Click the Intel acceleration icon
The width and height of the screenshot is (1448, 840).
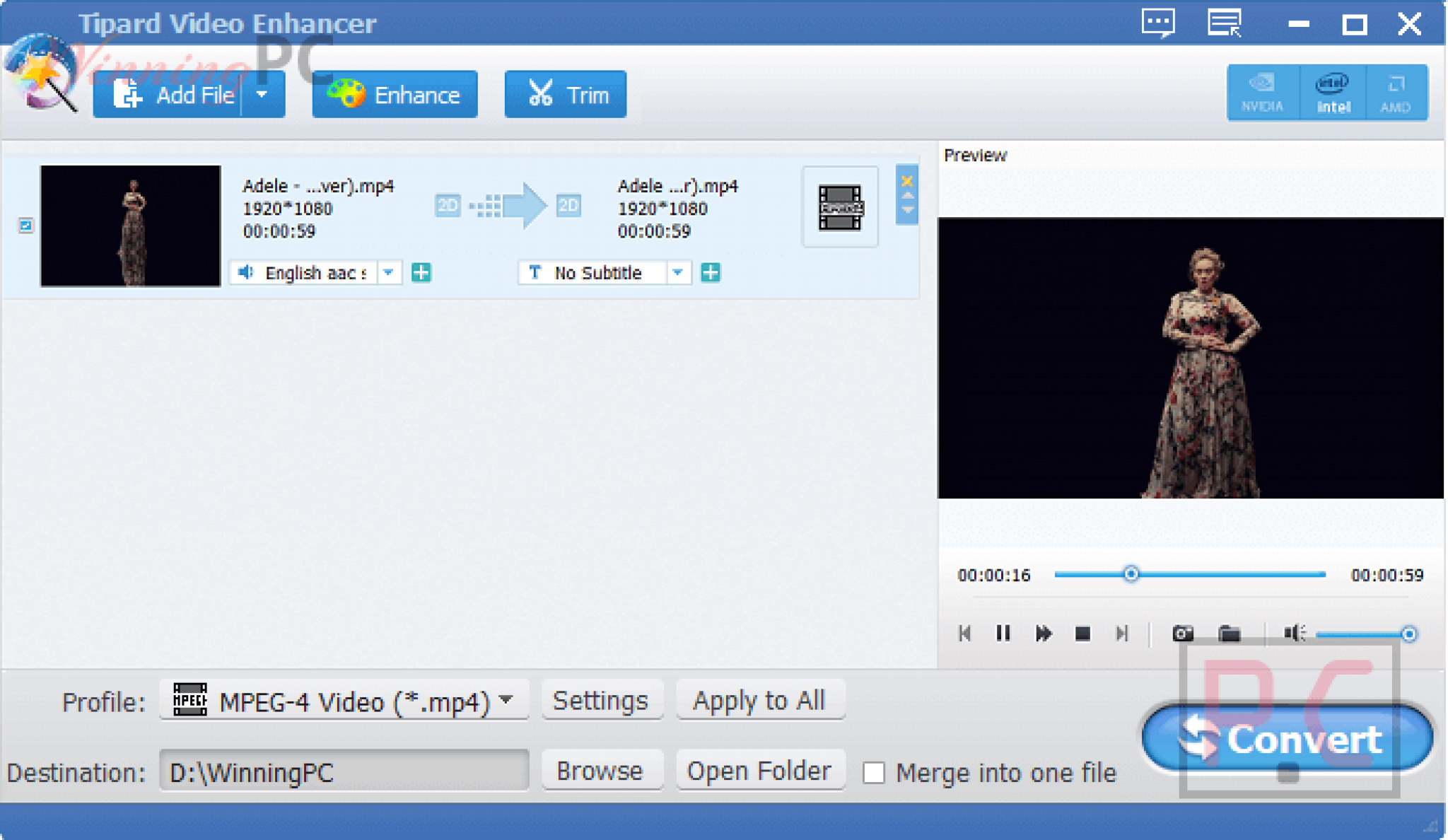(x=1332, y=92)
